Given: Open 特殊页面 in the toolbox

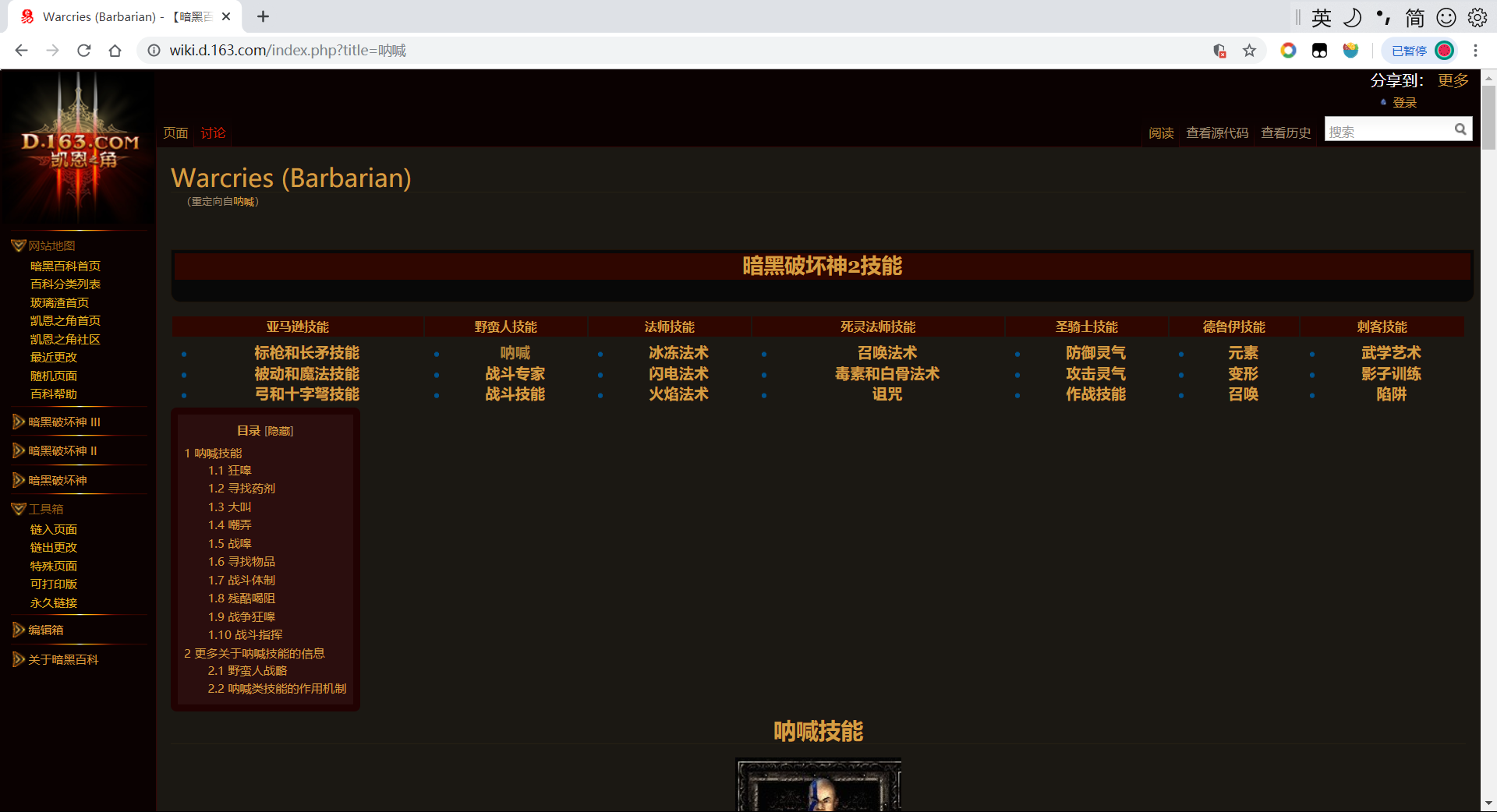Looking at the screenshot, I should pos(54,567).
